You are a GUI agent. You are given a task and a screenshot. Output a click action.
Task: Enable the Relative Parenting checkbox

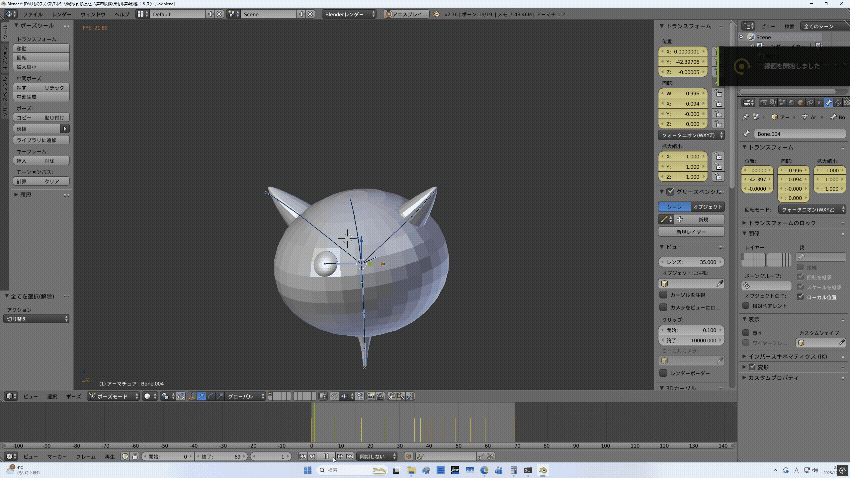tap(746, 306)
